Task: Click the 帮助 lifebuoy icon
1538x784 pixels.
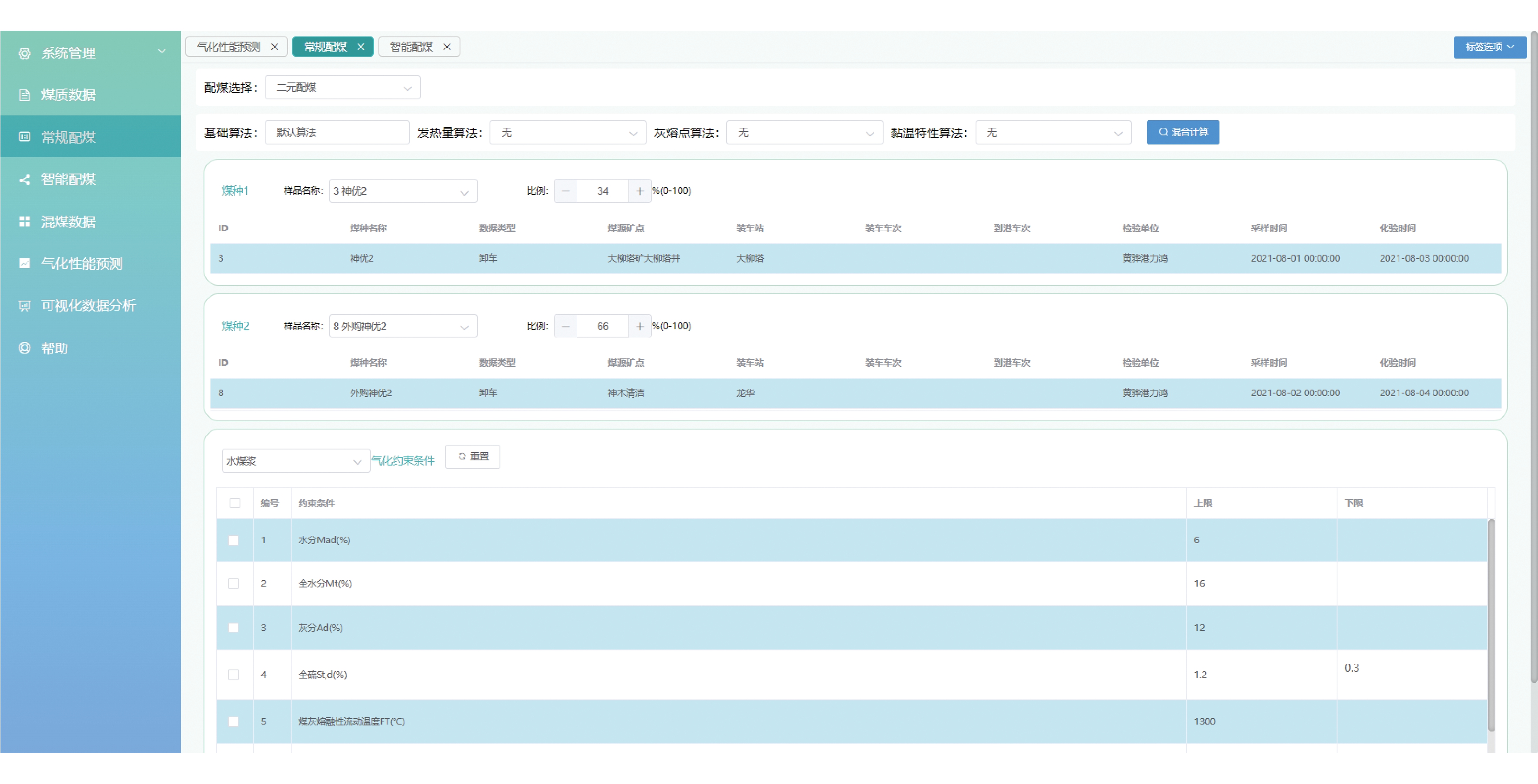Action: pos(24,348)
